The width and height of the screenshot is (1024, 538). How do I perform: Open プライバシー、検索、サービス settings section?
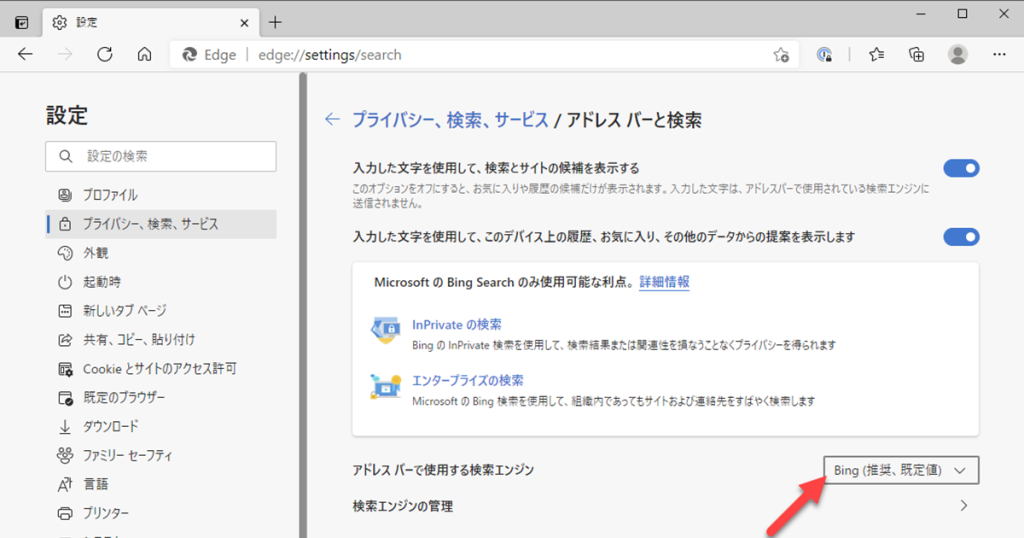coord(161,224)
